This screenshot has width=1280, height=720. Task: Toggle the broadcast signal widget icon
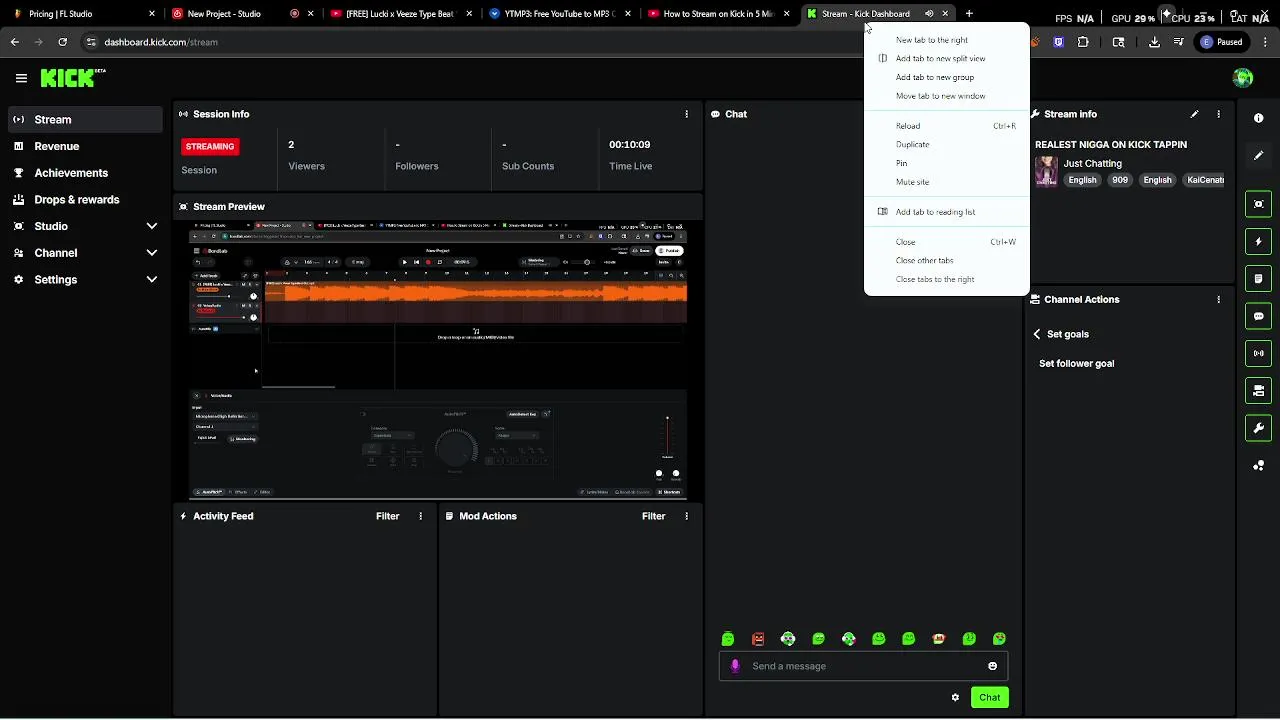coord(1258,353)
